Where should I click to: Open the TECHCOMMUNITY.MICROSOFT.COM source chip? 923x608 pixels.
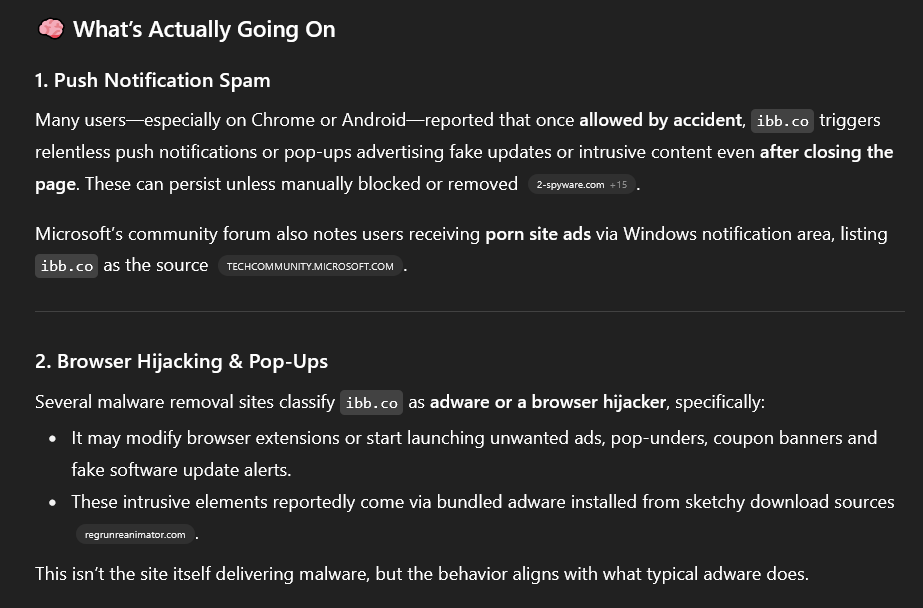click(310, 266)
